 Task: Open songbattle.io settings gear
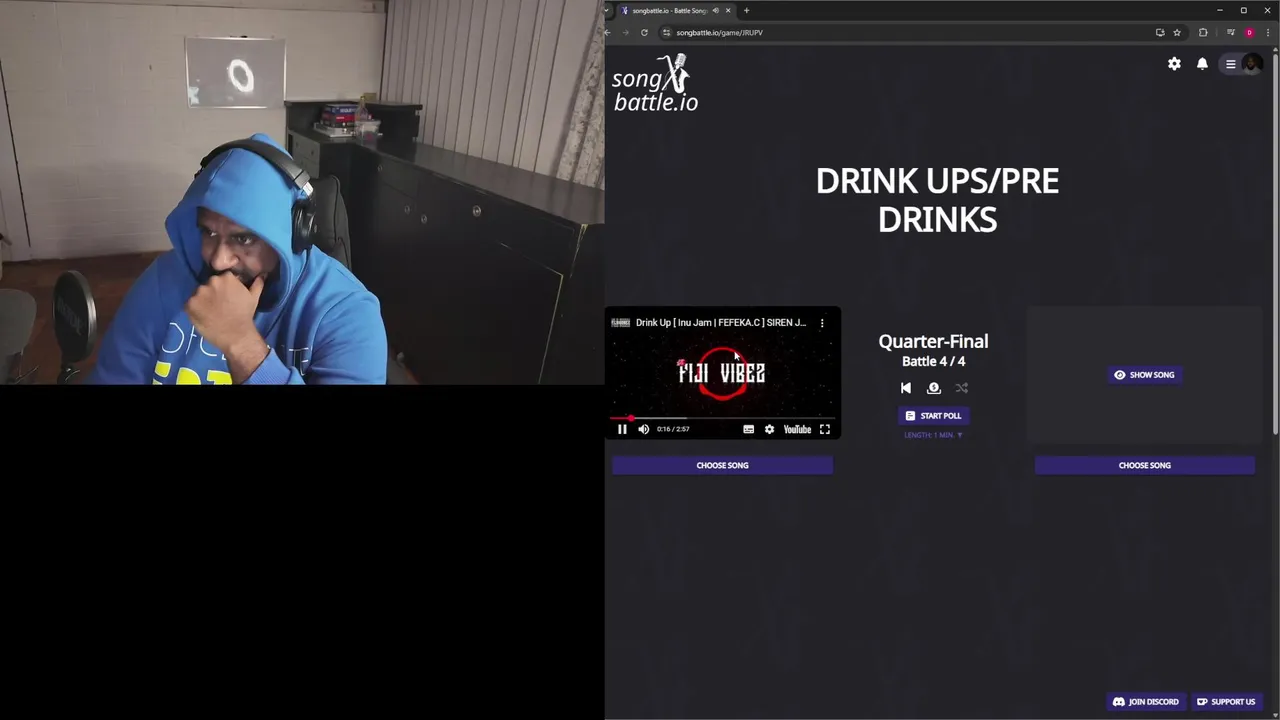[1174, 64]
